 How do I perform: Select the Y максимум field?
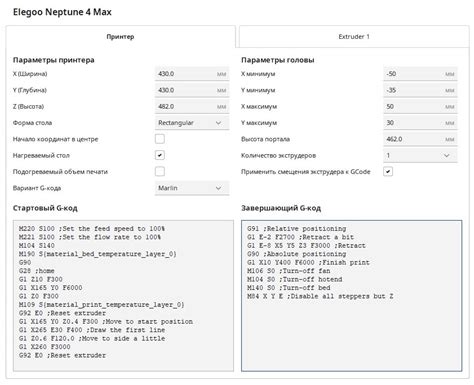420,123
